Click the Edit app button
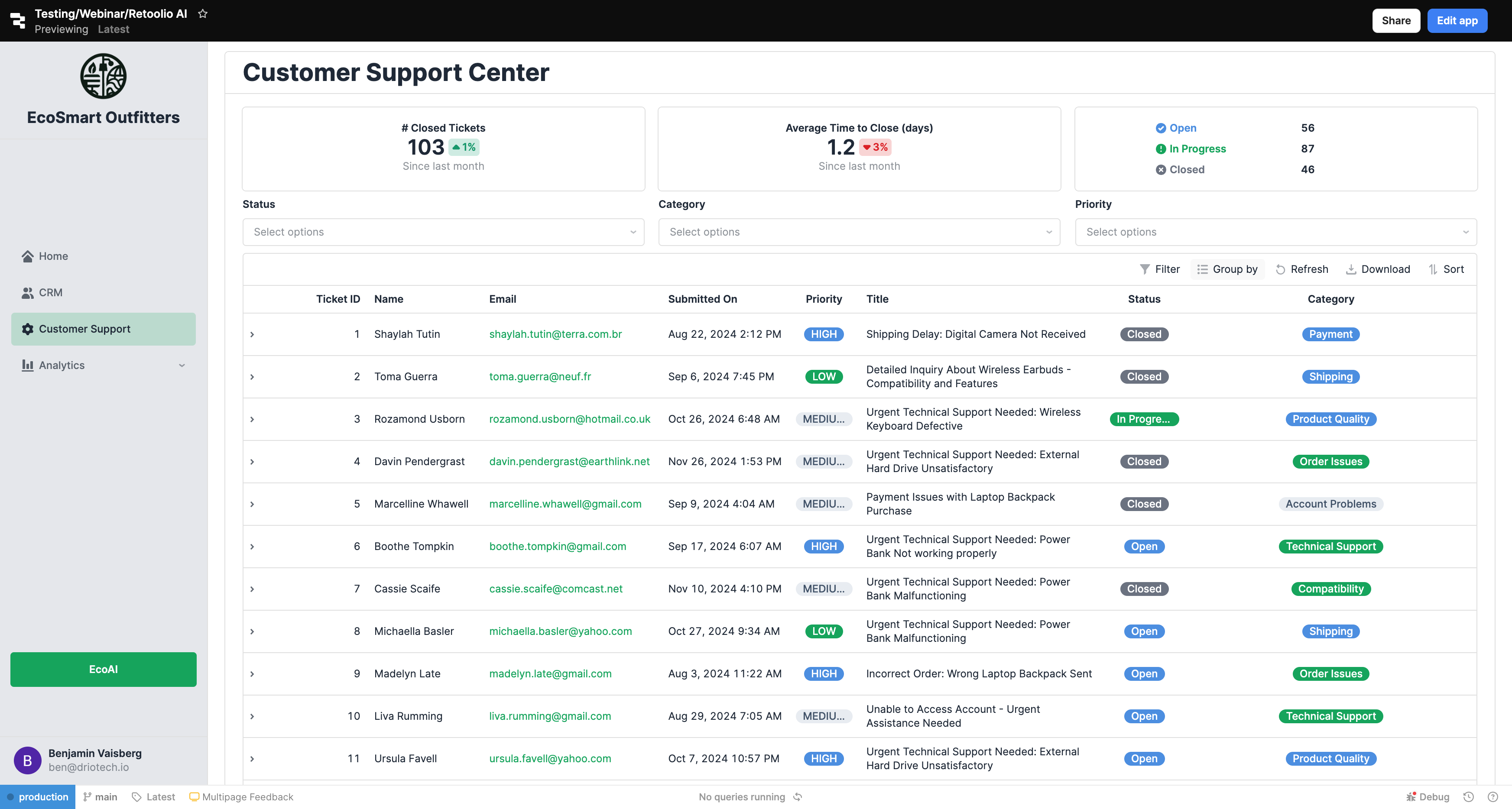This screenshot has height=809, width=1512. click(x=1457, y=20)
